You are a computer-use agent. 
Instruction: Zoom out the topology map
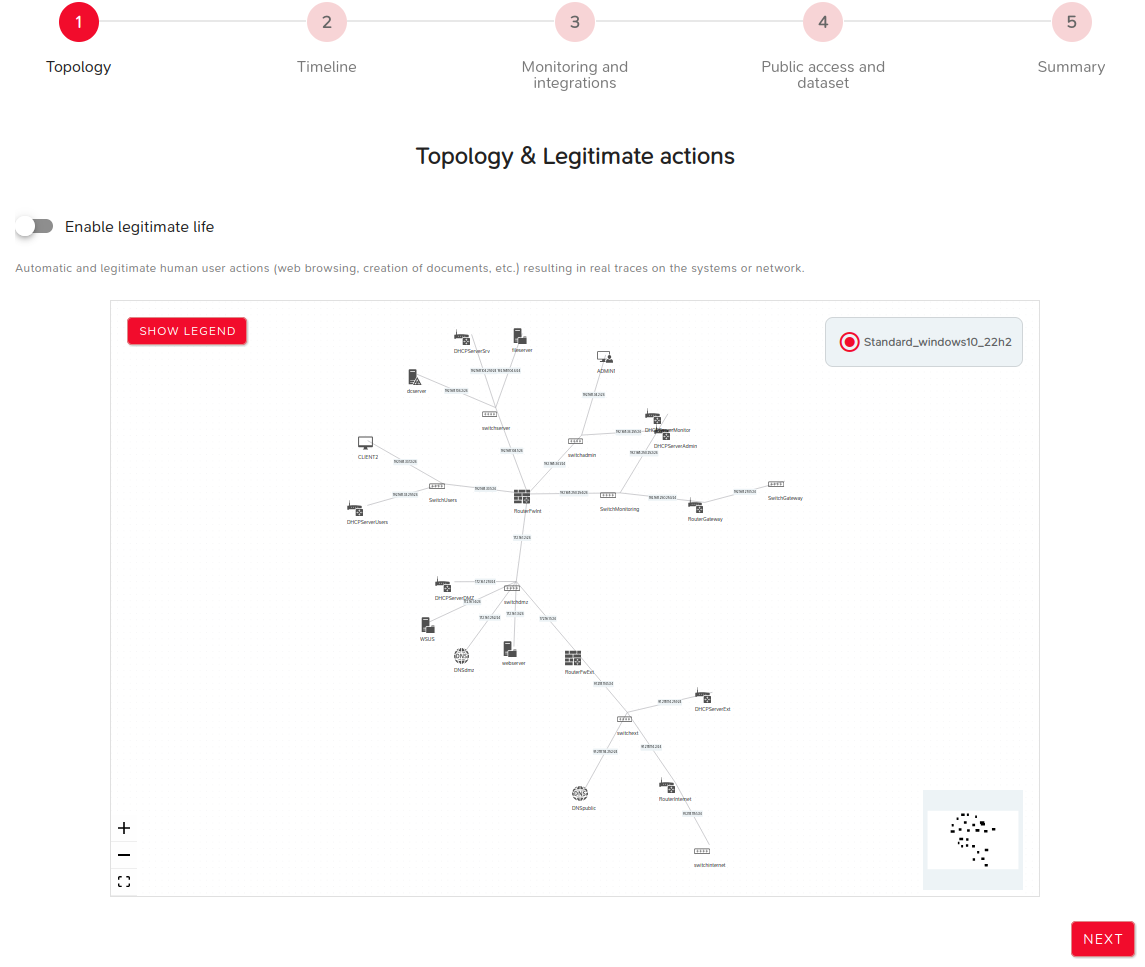tap(124, 855)
